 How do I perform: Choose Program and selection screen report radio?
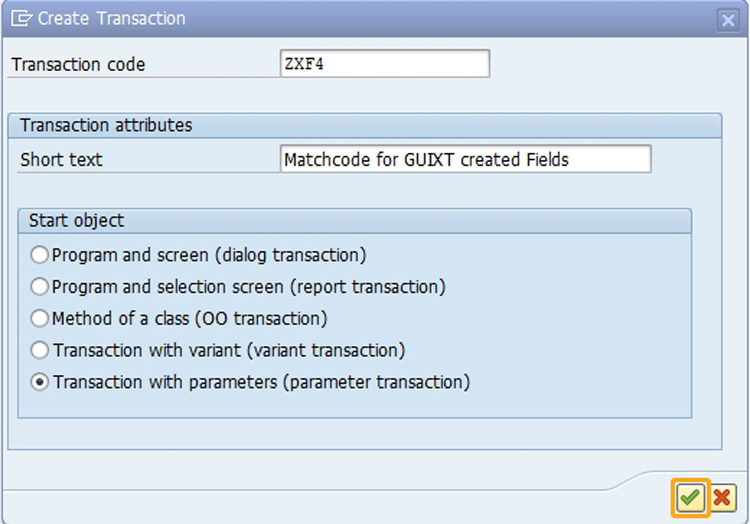[39, 287]
